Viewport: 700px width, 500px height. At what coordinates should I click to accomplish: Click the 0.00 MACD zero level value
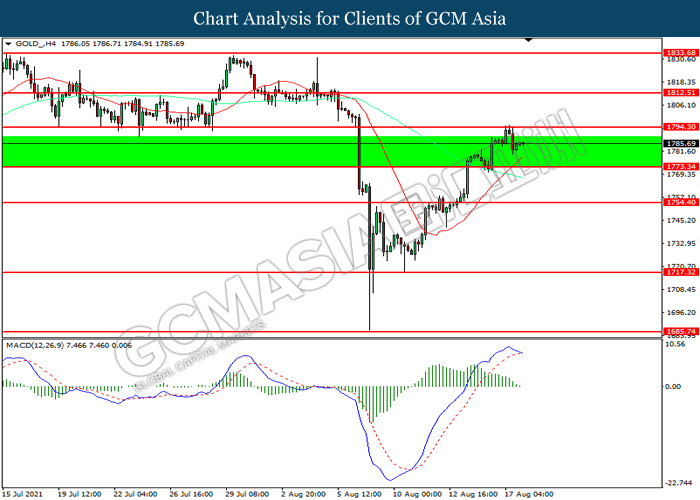pos(673,387)
